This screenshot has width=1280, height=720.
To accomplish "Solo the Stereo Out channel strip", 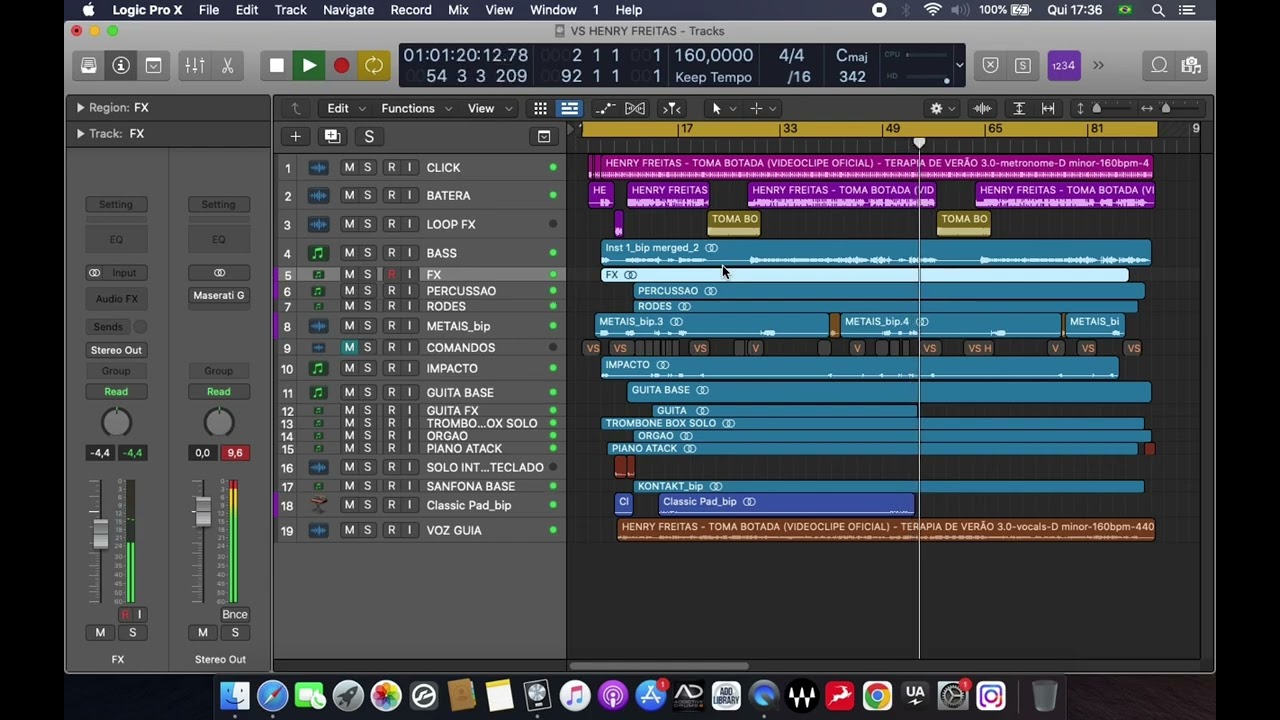I will tap(235, 632).
